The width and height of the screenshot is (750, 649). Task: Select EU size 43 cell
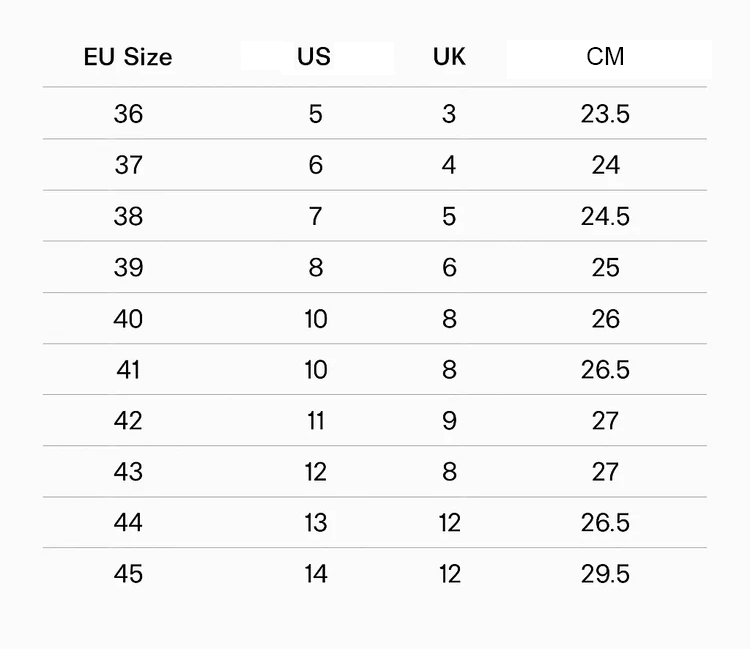pyautogui.click(x=128, y=472)
